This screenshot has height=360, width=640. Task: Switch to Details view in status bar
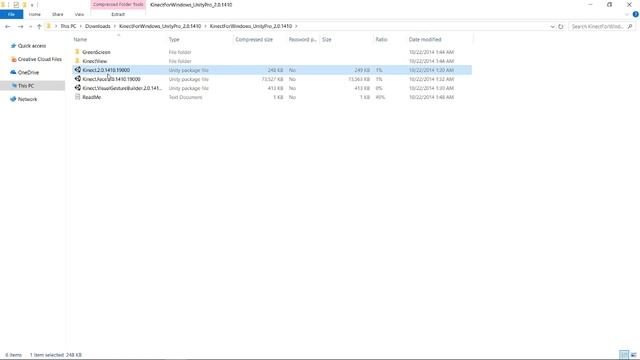click(x=624, y=355)
